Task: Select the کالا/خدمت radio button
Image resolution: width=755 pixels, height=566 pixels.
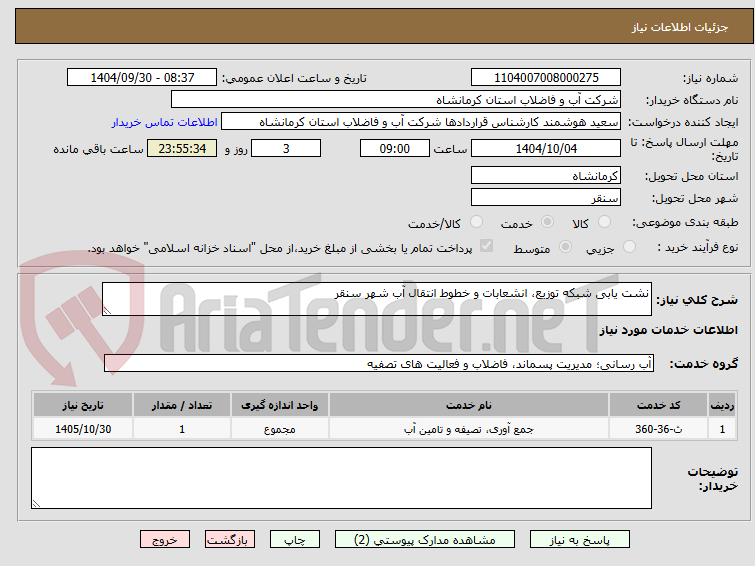Action: (476, 222)
